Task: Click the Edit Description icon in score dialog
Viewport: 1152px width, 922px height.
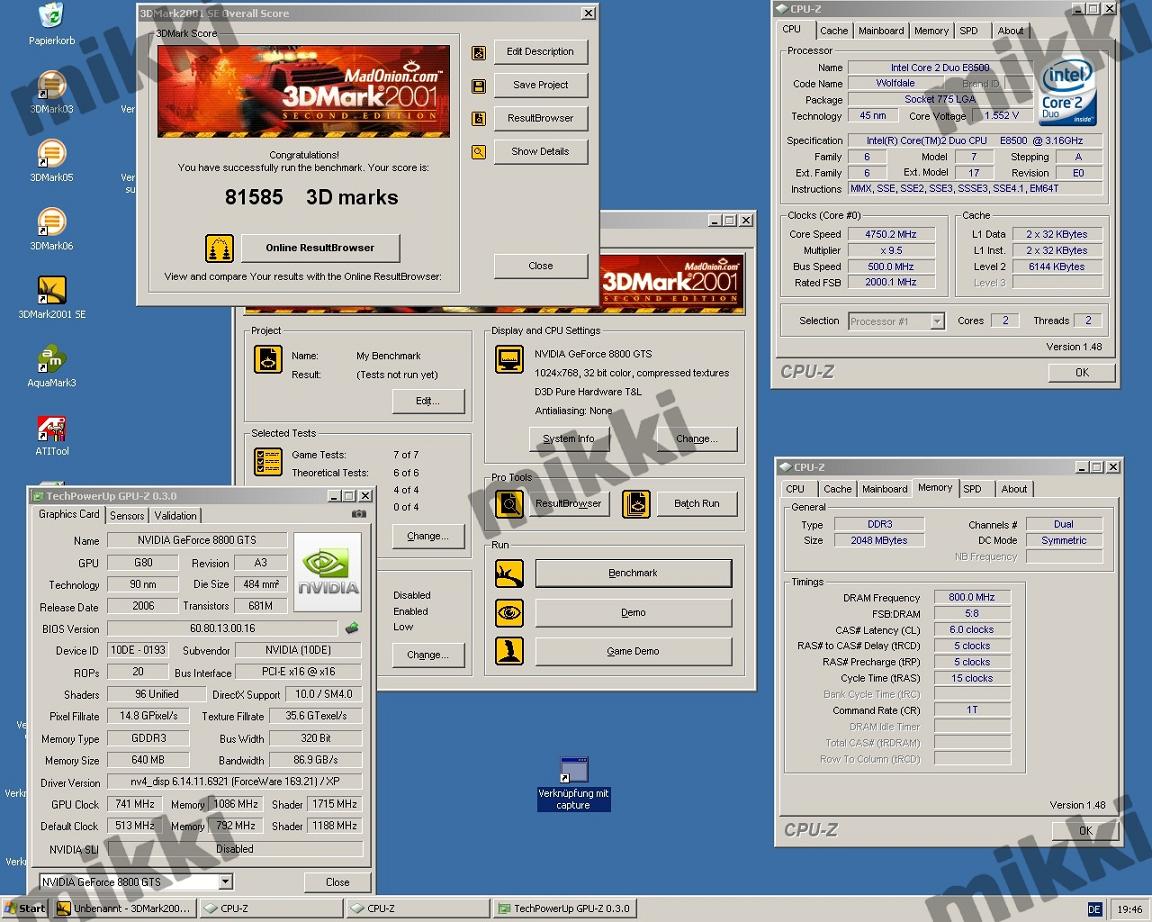Action: [x=478, y=53]
